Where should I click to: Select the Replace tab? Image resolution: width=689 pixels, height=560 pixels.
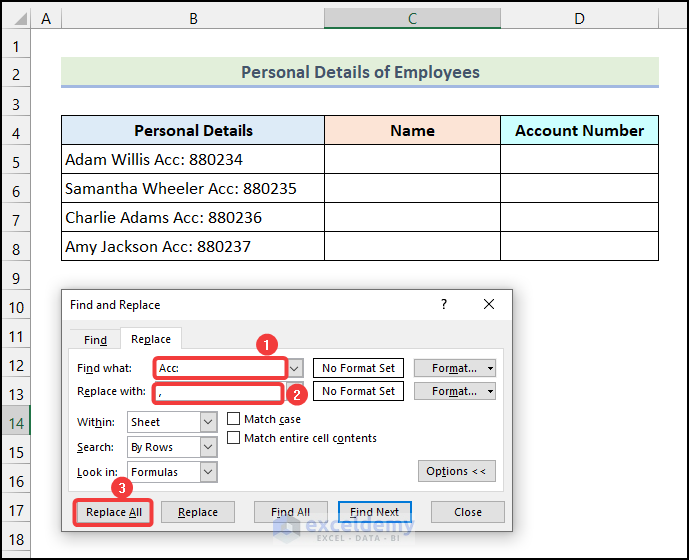151,339
